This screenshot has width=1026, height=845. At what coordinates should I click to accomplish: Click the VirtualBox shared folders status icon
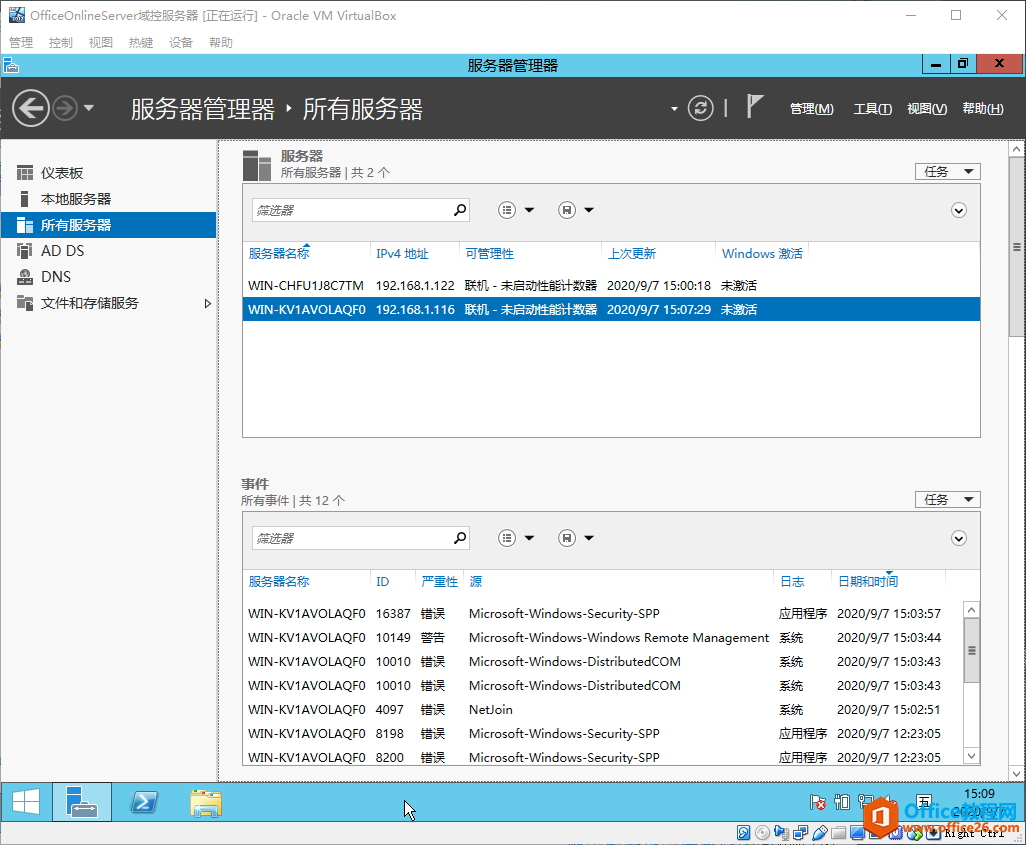click(x=838, y=831)
